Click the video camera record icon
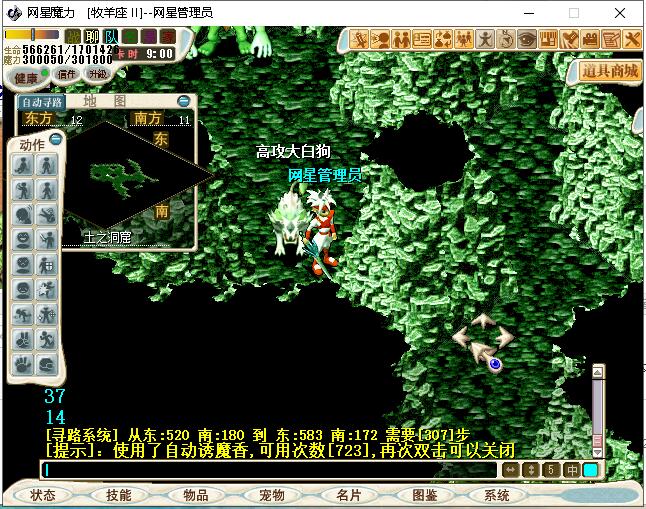This screenshot has width=646, height=509. [590, 40]
